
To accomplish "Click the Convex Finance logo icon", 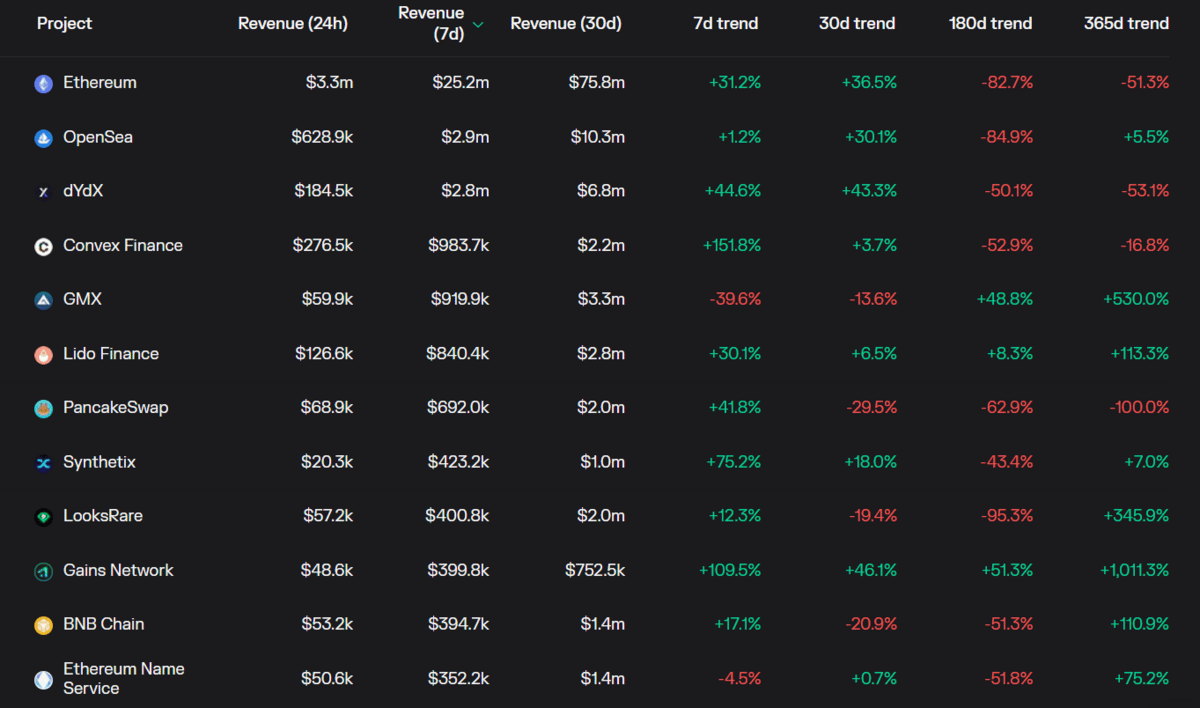I will (44, 246).
